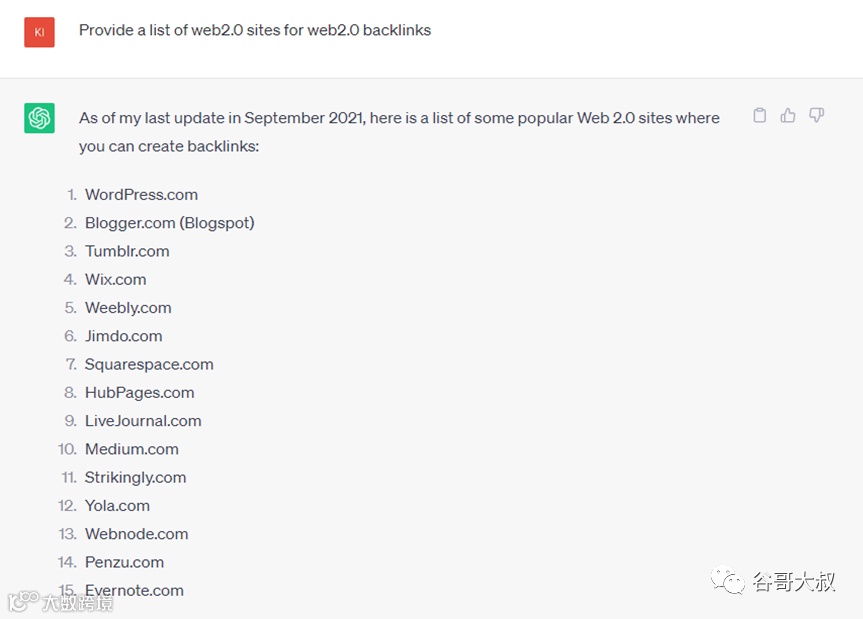
Task: Select WordPress.com in the list
Action: click(141, 195)
